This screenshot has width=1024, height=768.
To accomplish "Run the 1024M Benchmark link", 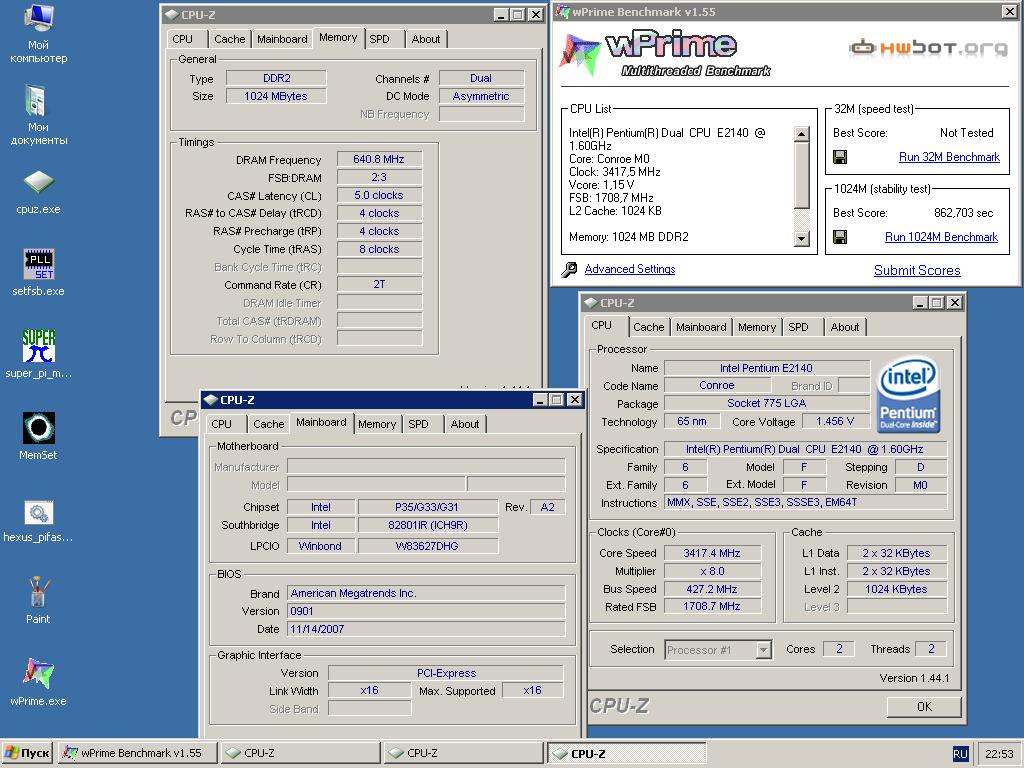I will coord(941,237).
